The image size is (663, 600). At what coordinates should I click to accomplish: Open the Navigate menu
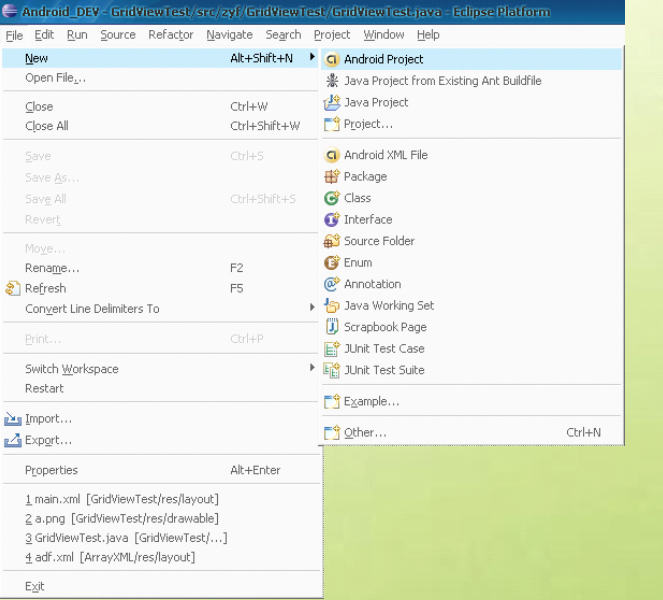(x=230, y=35)
